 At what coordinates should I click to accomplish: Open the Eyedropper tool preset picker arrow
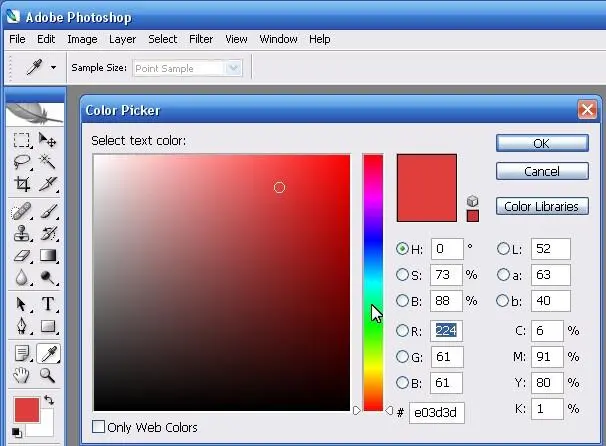(53, 68)
